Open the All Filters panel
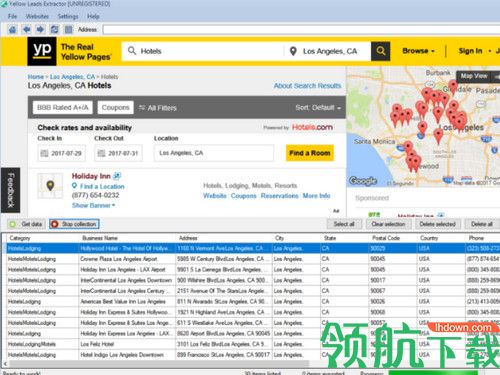This screenshot has width=500, height=375. pyautogui.click(x=158, y=108)
